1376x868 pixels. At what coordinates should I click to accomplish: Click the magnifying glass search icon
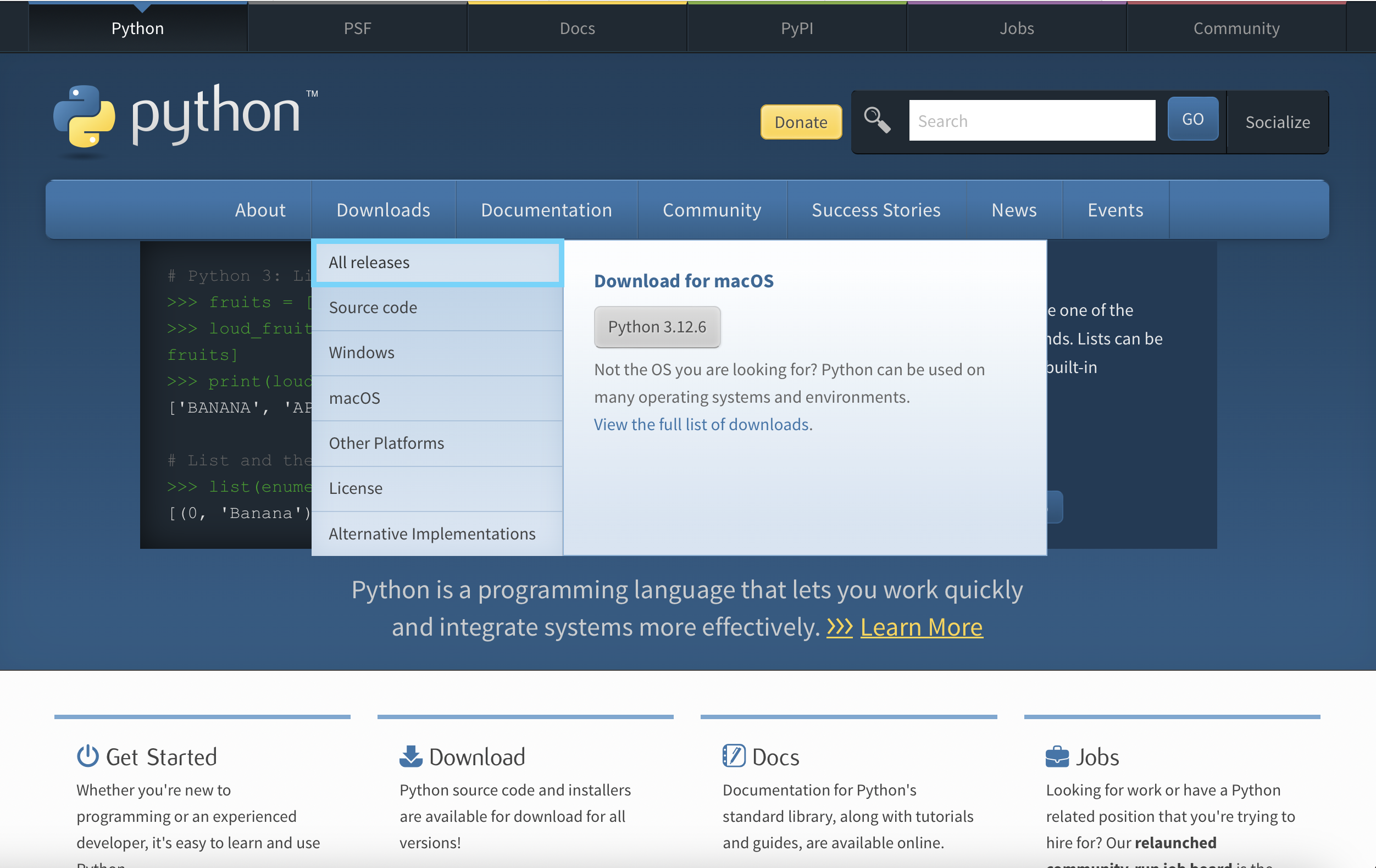tap(876, 120)
